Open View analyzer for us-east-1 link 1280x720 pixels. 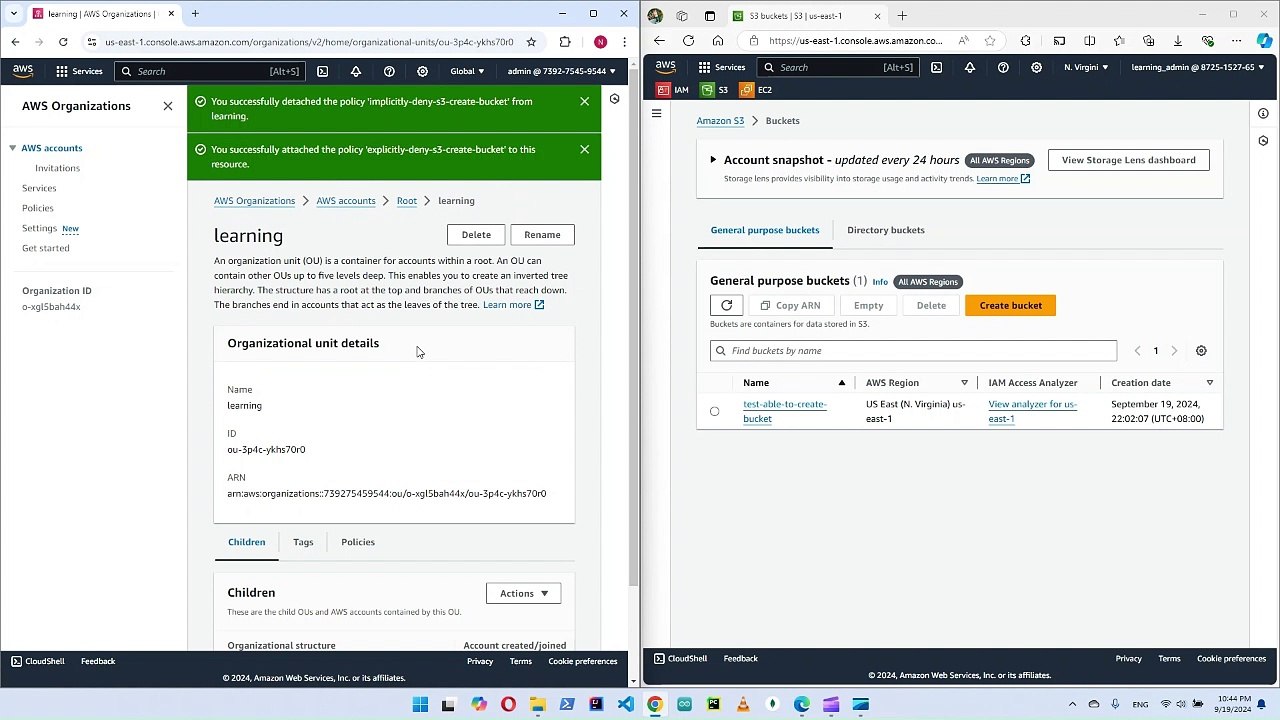1032,412
